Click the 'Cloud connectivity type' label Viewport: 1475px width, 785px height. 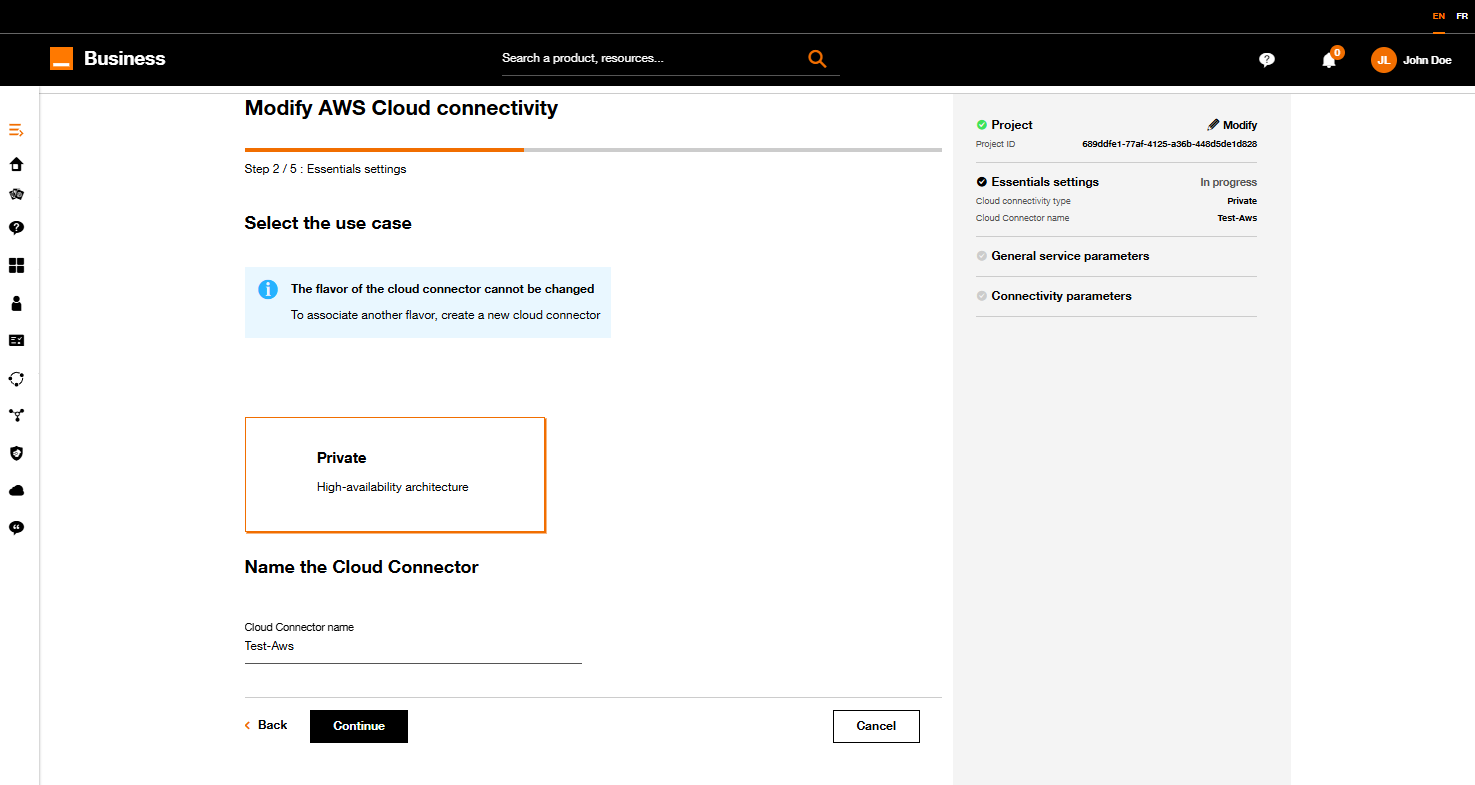(1023, 201)
